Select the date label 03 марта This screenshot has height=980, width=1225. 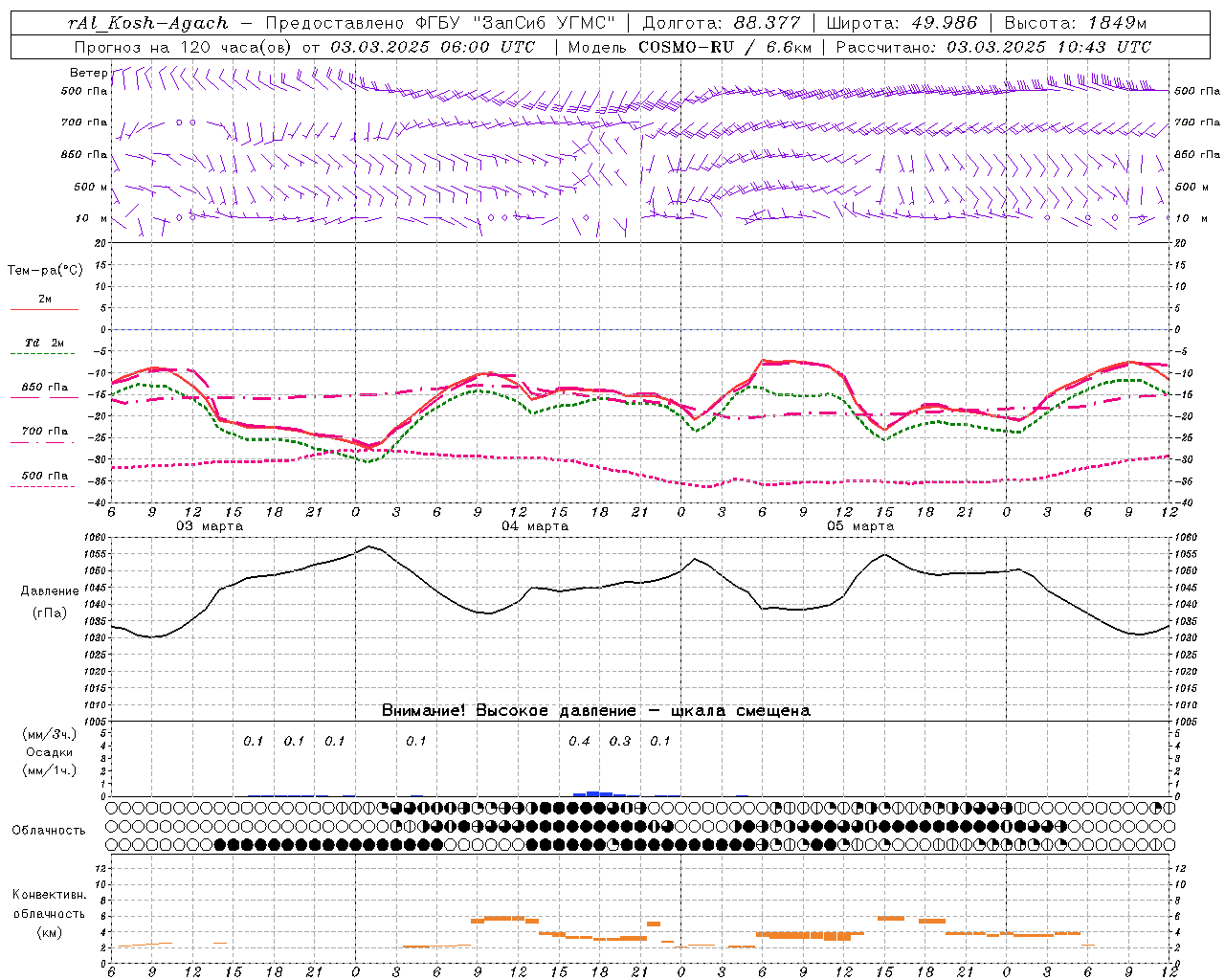click(x=210, y=526)
